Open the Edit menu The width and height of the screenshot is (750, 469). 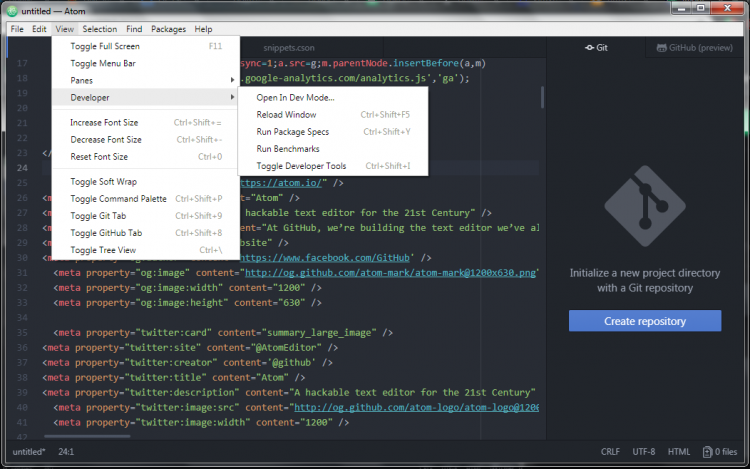(39, 29)
